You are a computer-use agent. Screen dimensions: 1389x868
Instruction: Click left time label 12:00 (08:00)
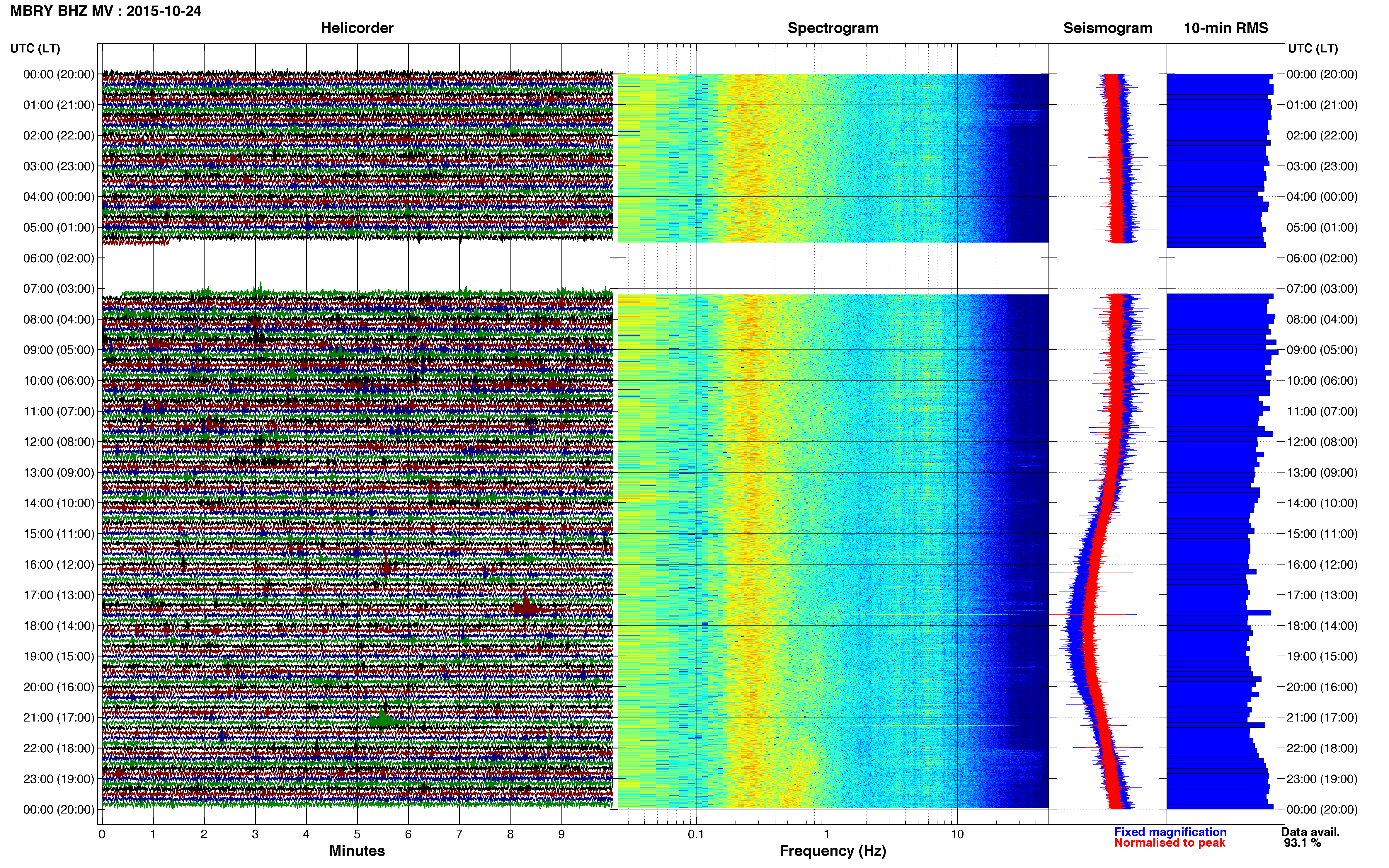[59, 442]
